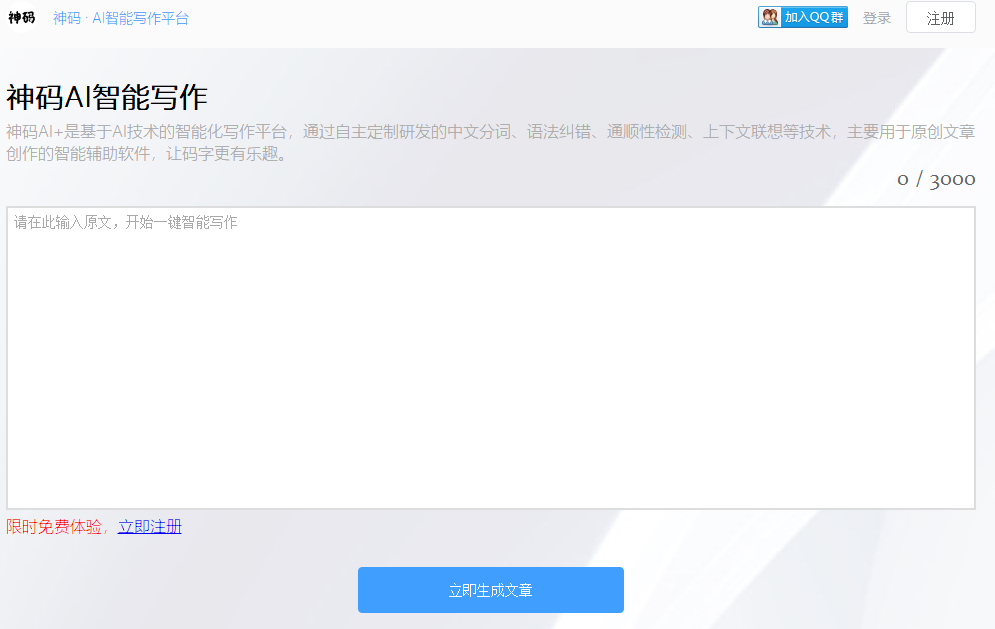Click the 立即生成文章 blue button

pos(491,590)
